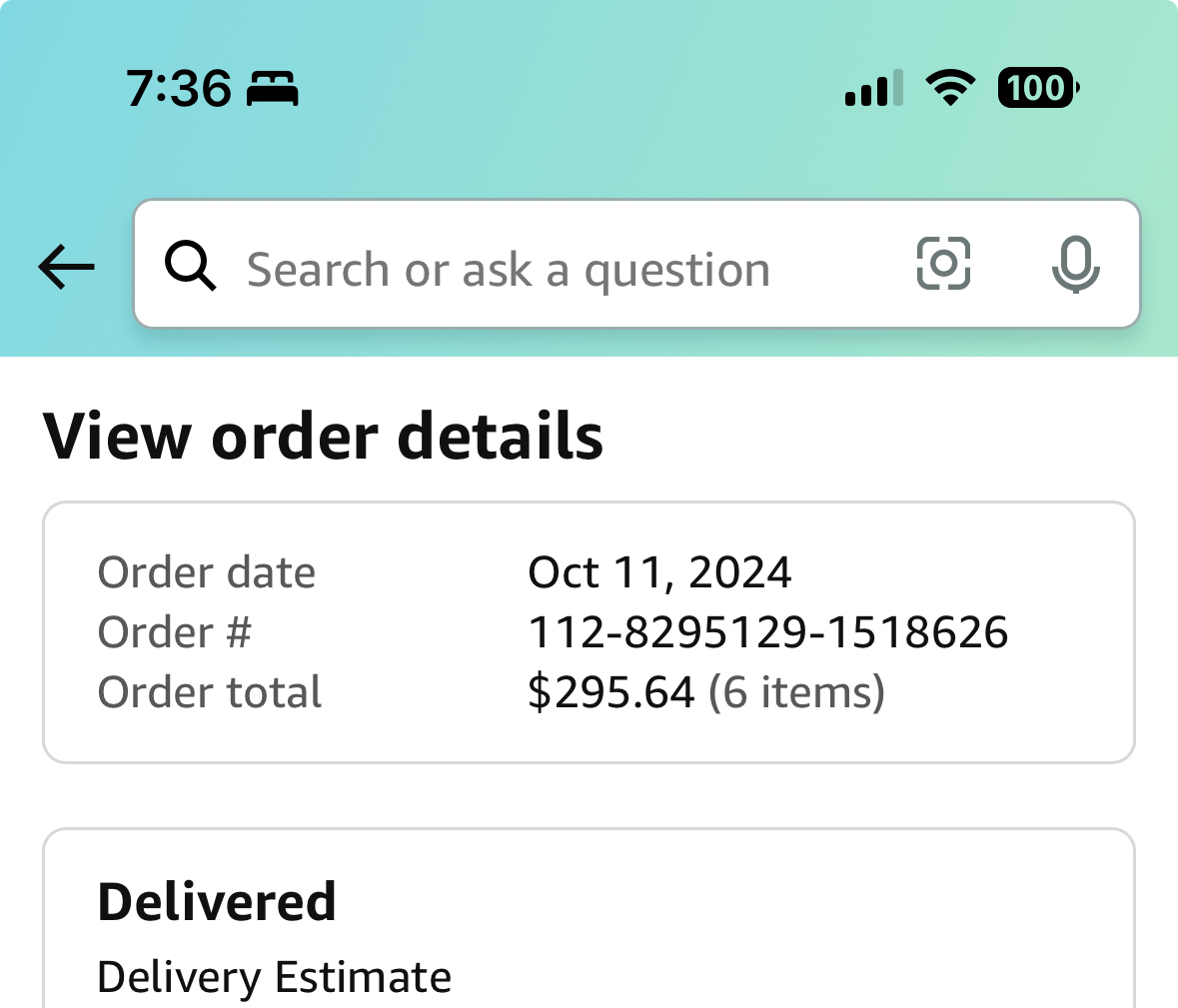Viewport: 1178px width, 1008px height.
Task: Tap the Delivered status heading
Action: (x=217, y=901)
